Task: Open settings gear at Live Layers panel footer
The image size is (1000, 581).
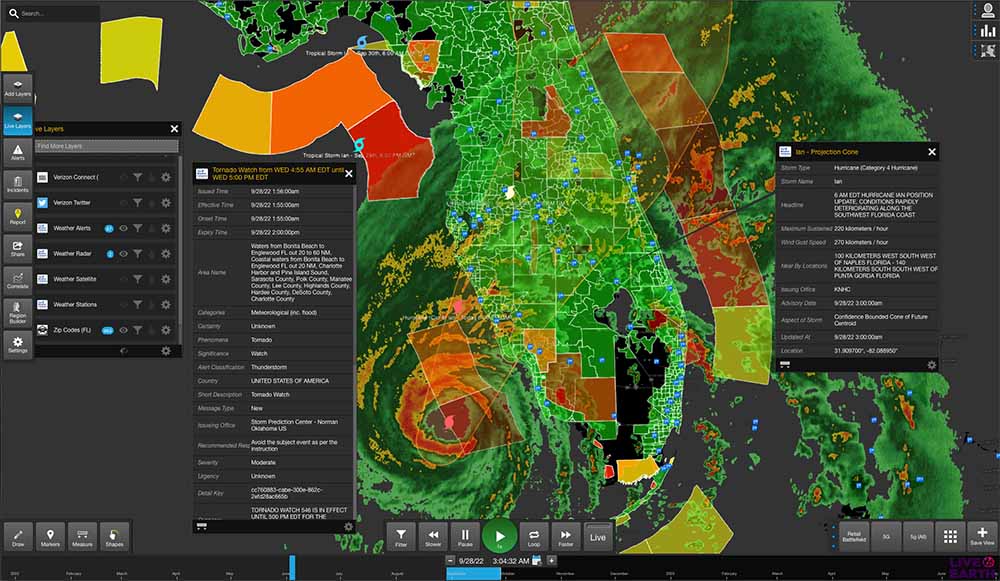Action: 166,351
